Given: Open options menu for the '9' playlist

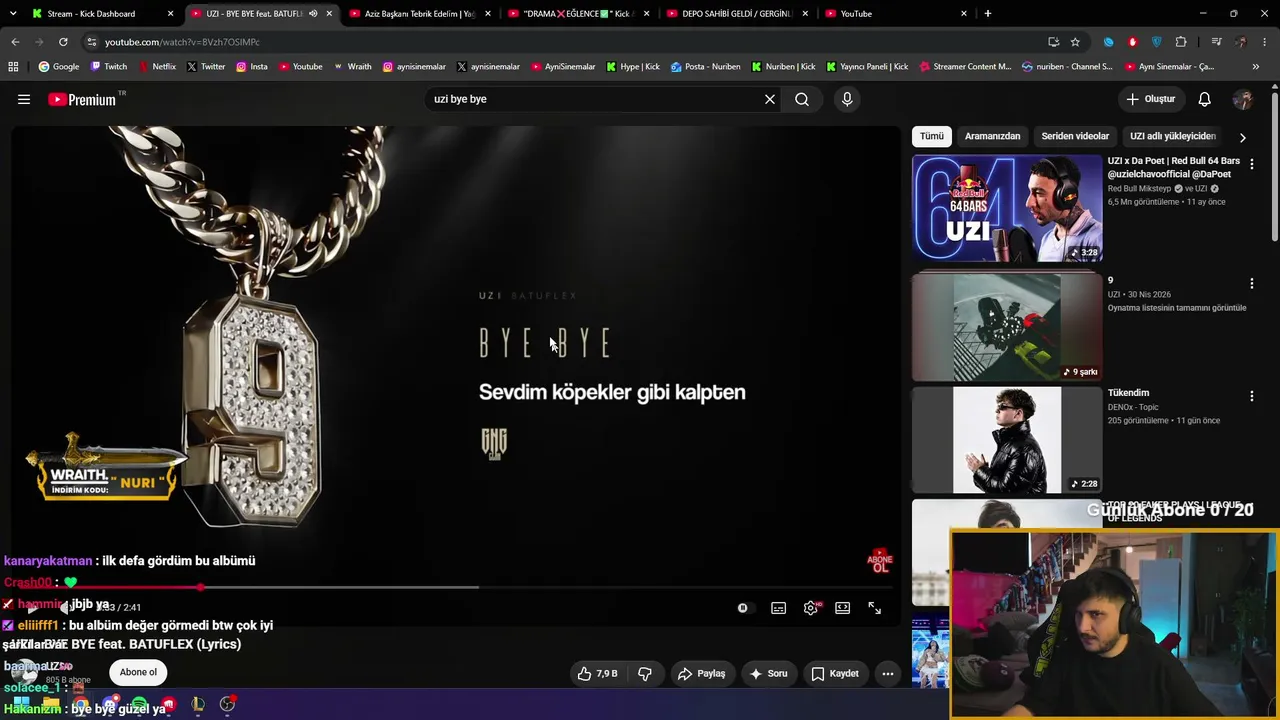Looking at the screenshot, I should (x=1251, y=284).
